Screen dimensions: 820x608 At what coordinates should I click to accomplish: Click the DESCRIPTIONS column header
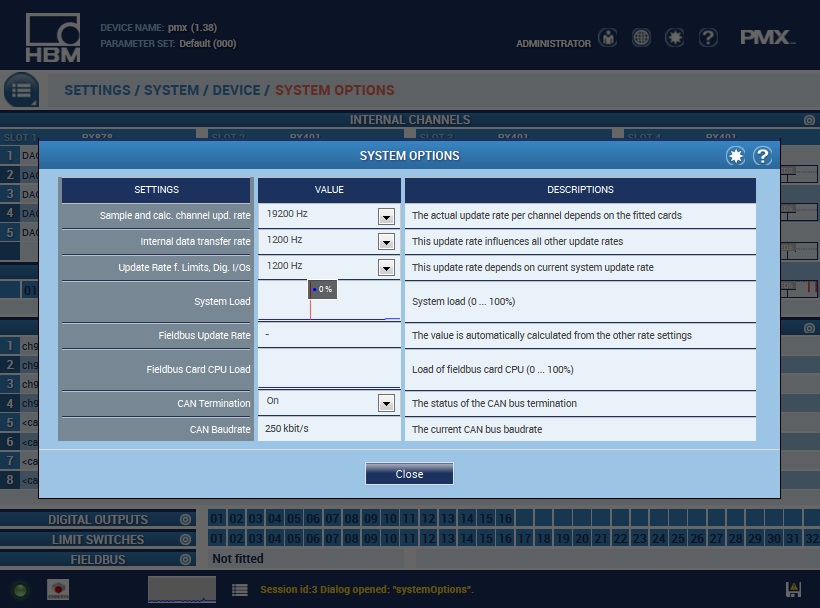(580, 190)
